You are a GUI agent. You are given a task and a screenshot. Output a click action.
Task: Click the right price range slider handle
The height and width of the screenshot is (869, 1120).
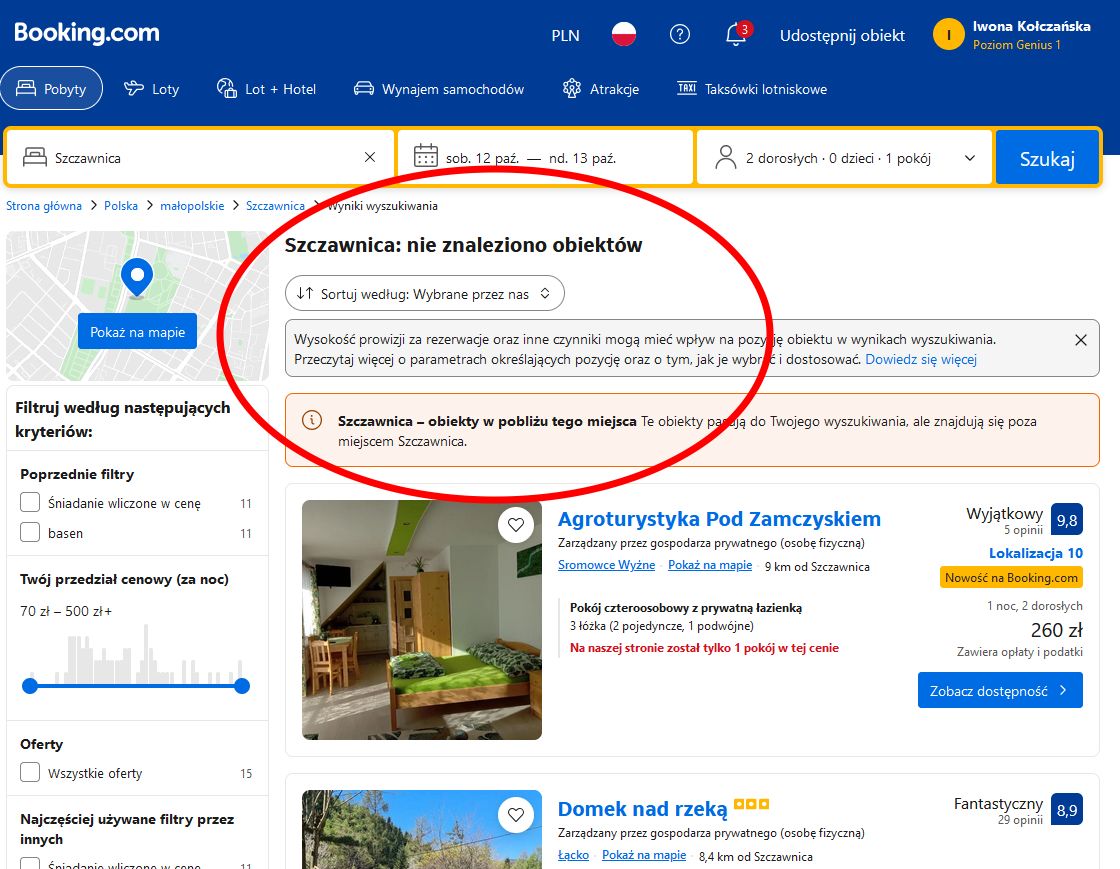pos(242,686)
